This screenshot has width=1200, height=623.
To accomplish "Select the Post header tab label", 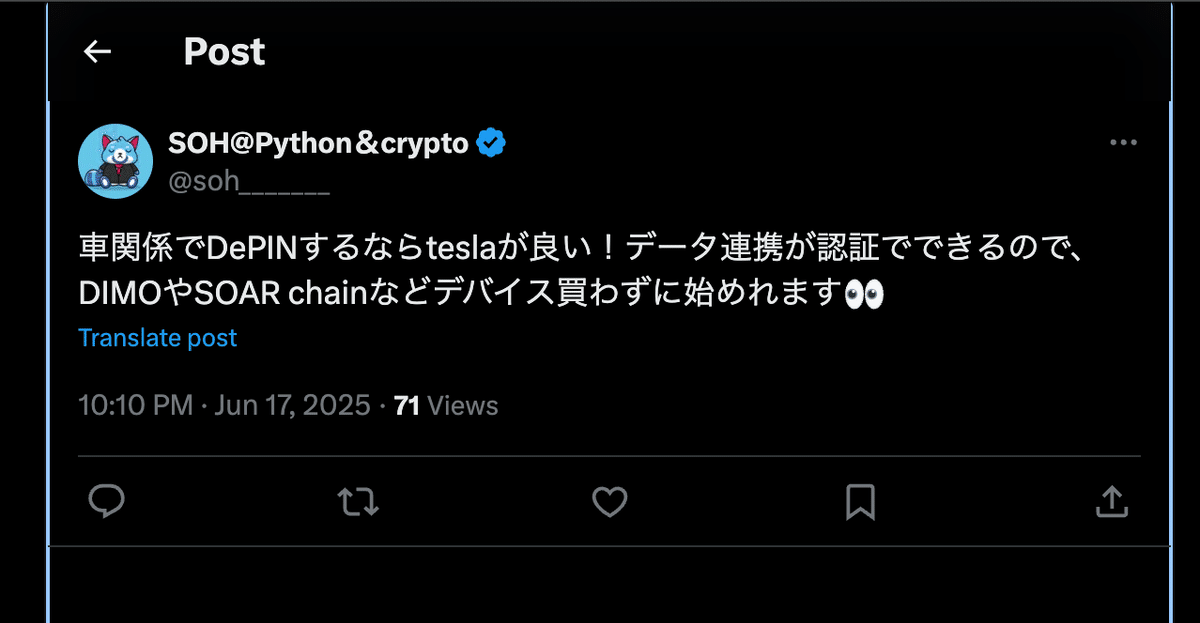I will pos(224,52).
